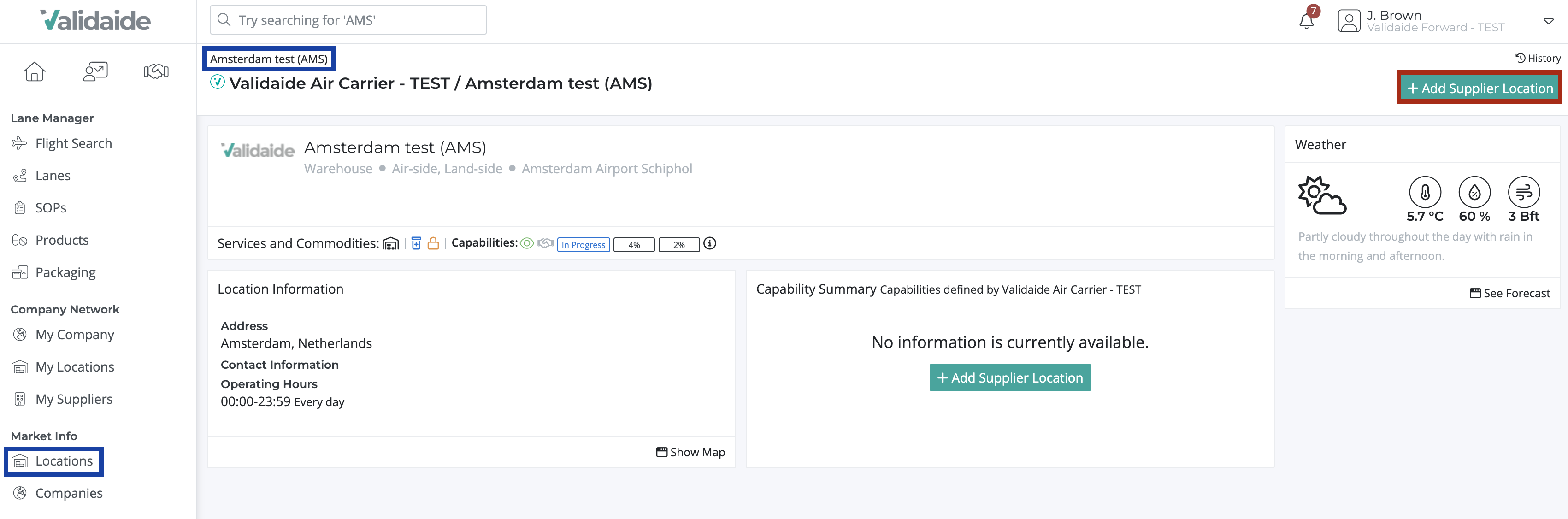Click the '3 Bft' wind value
This screenshot has width=1568, height=519.
1524,216
